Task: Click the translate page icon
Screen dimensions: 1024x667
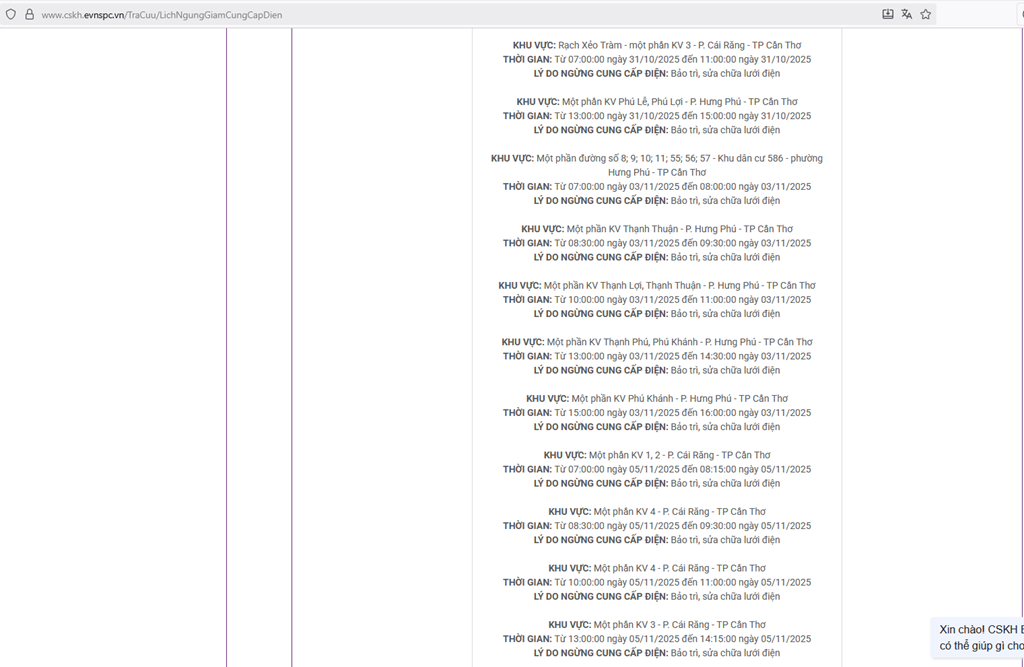Action: (x=906, y=14)
